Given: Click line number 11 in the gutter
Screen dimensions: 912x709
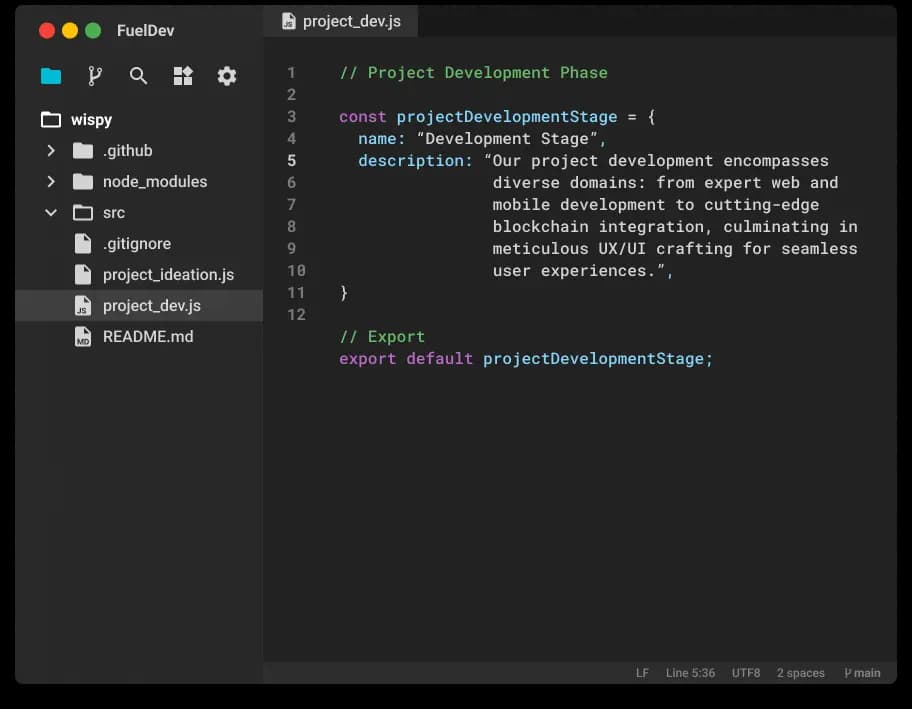Looking at the screenshot, I should 295,293.
